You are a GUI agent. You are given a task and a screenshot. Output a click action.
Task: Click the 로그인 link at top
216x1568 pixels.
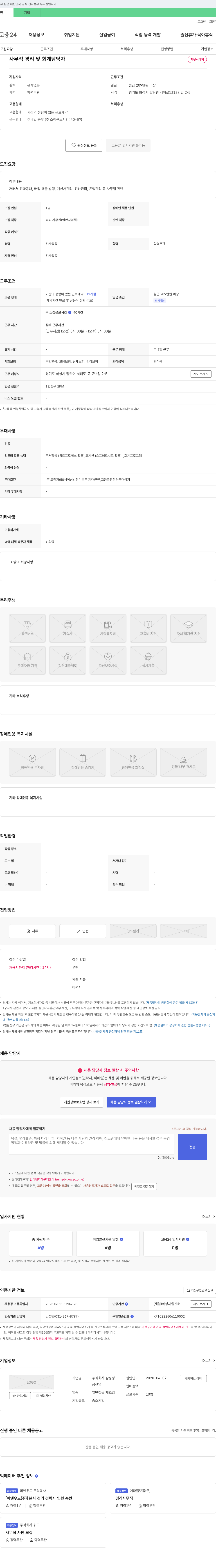[x=201, y=21]
